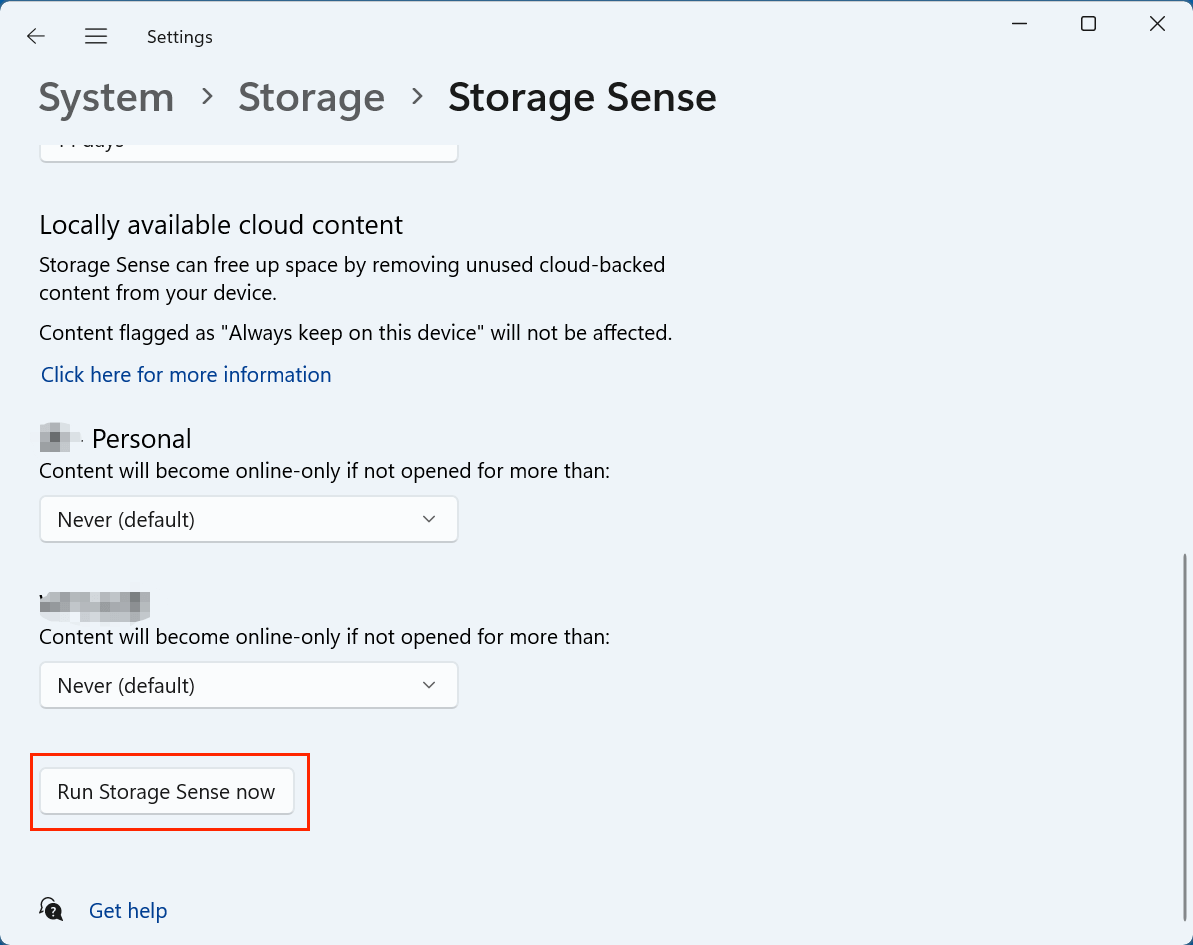
Task: Click the Get help question mark icon
Action: pos(50,909)
